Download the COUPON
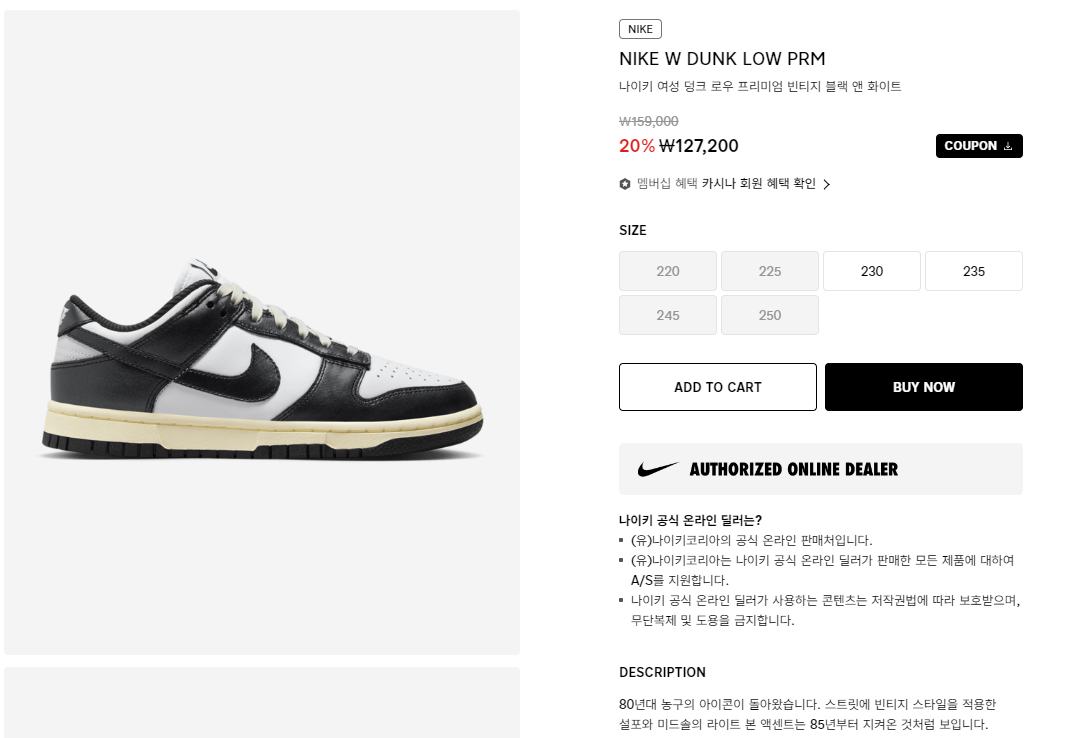This screenshot has width=1069, height=738. [979, 146]
